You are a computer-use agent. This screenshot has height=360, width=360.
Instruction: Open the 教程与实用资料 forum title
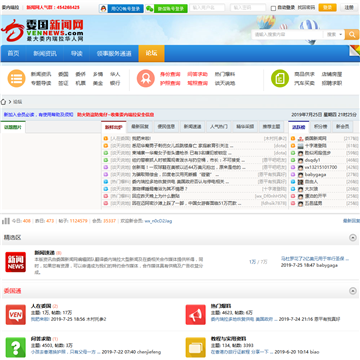[228, 339]
